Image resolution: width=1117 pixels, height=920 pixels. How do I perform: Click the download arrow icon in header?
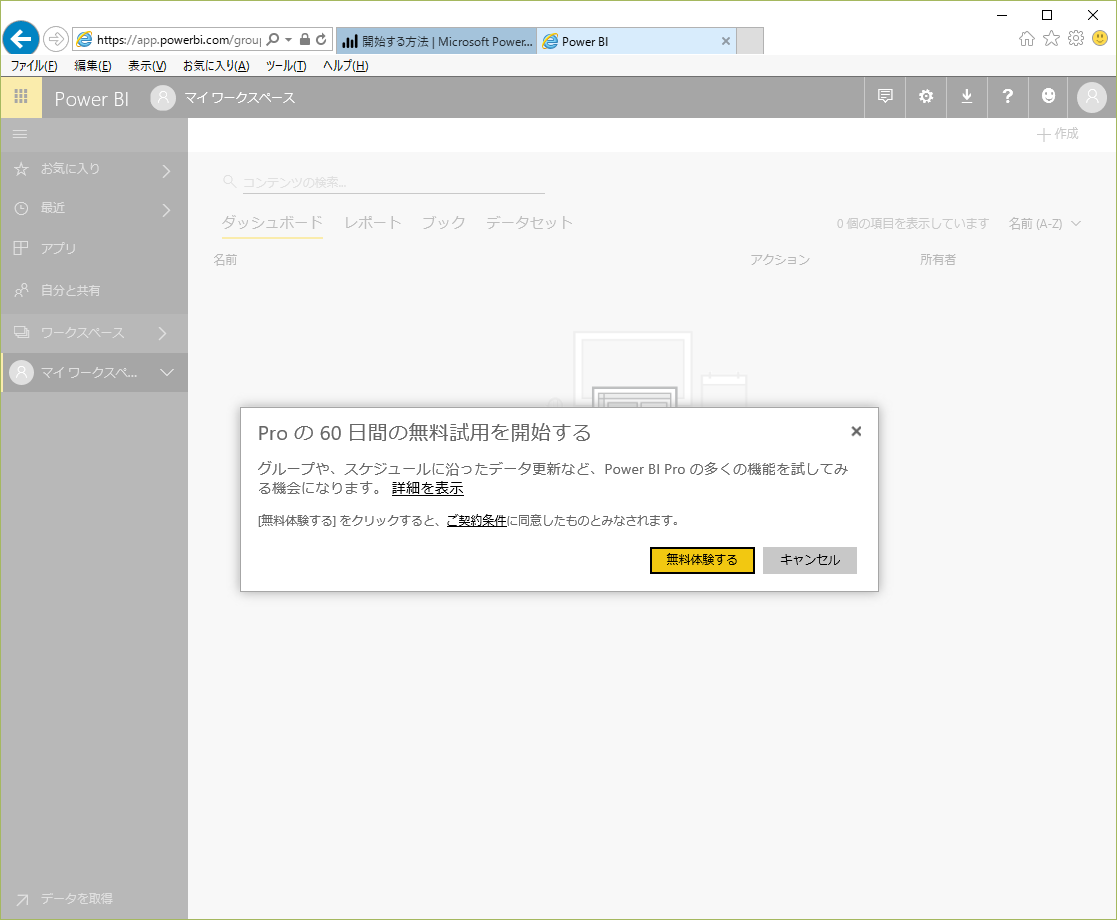(967, 96)
